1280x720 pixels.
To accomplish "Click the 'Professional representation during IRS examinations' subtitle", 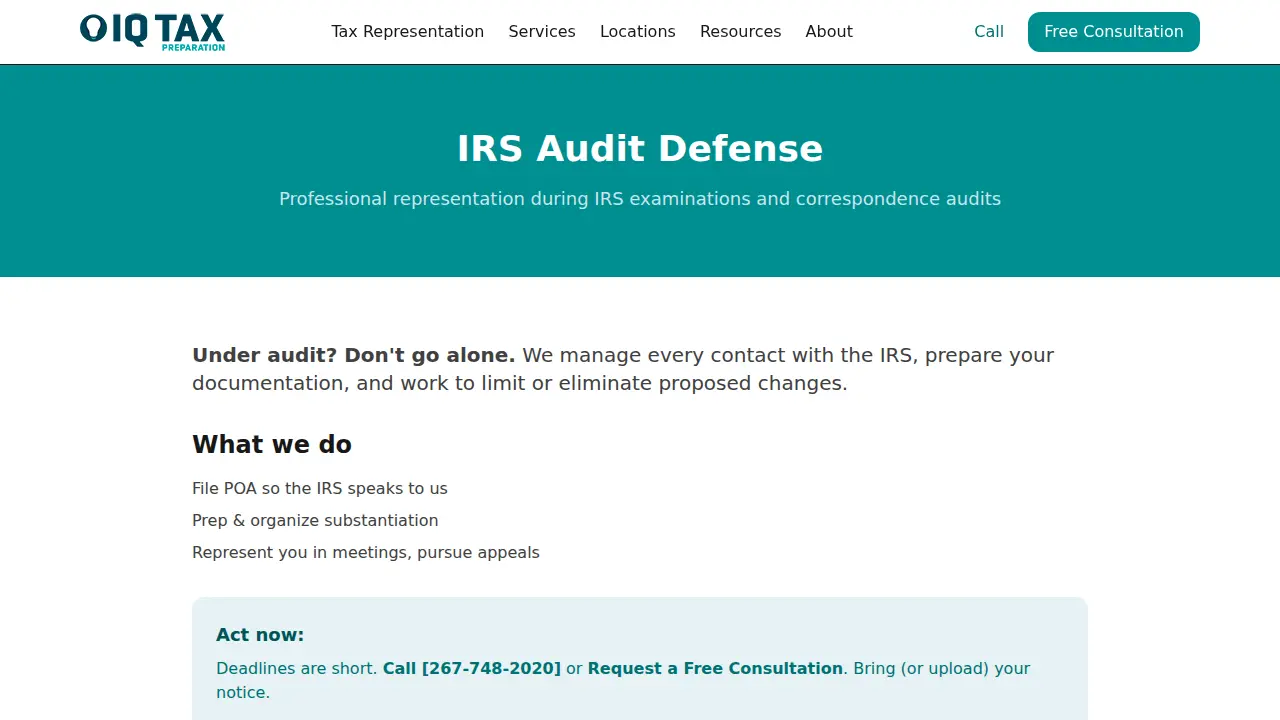I will click(640, 199).
